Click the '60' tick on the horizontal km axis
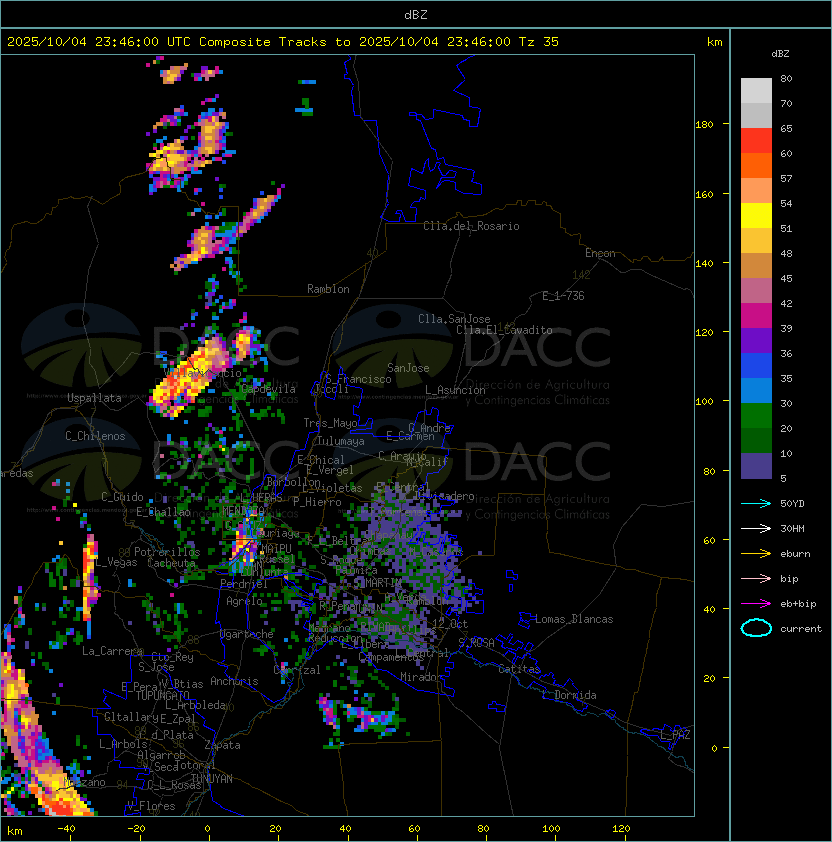 [414, 829]
